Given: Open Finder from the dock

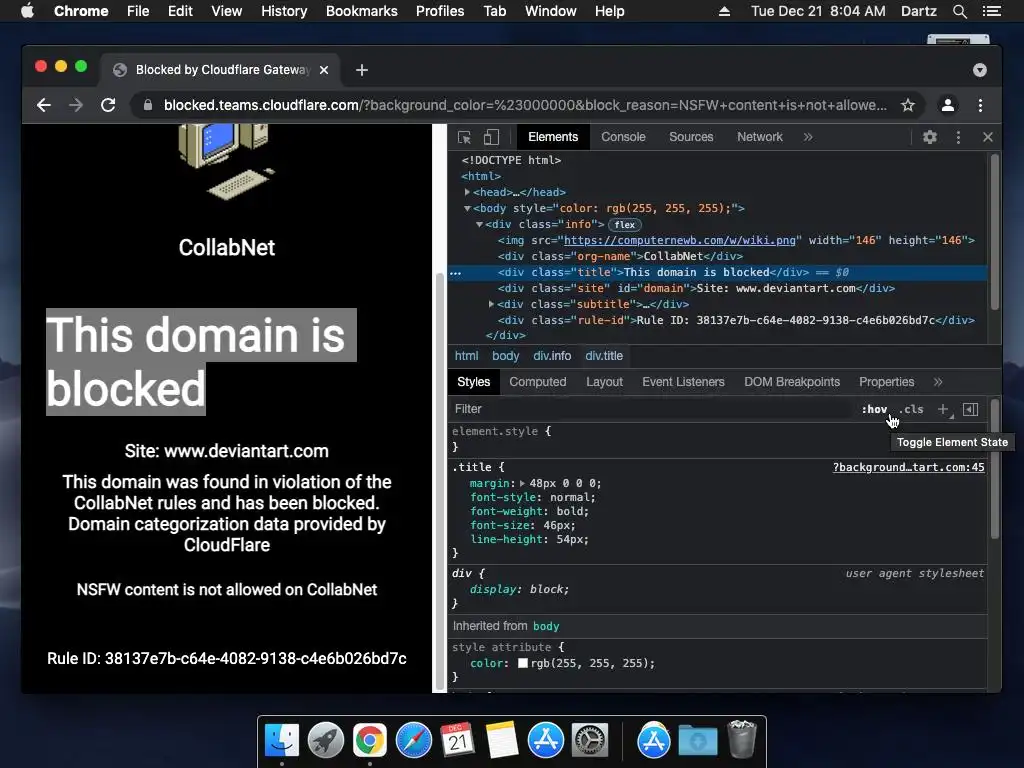Looking at the screenshot, I should 282,741.
